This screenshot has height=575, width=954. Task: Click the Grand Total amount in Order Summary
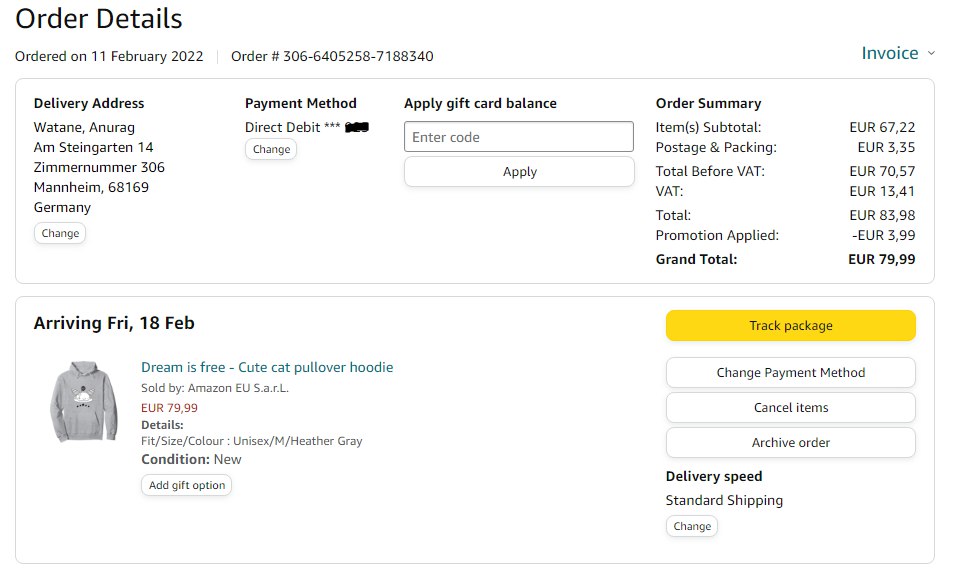pyautogui.click(x=881, y=259)
